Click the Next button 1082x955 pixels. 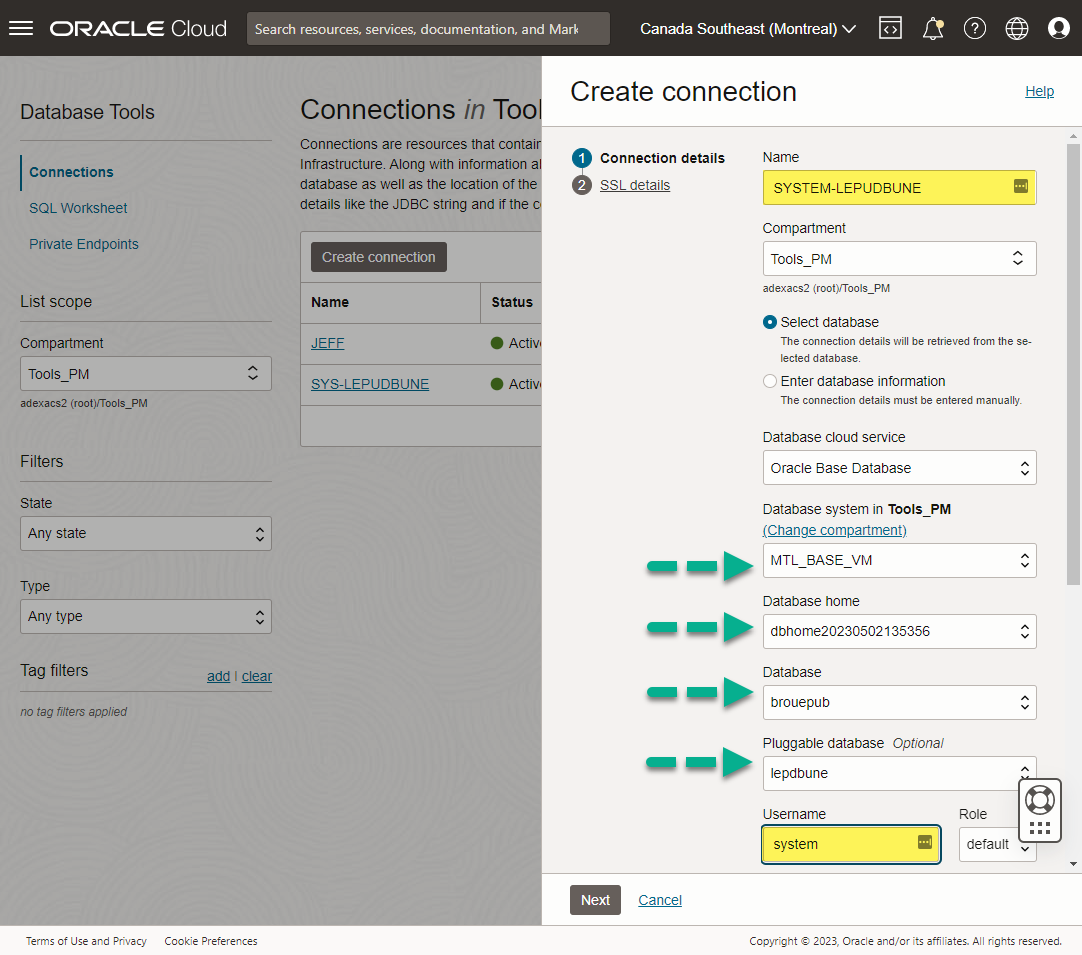coord(595,900)
